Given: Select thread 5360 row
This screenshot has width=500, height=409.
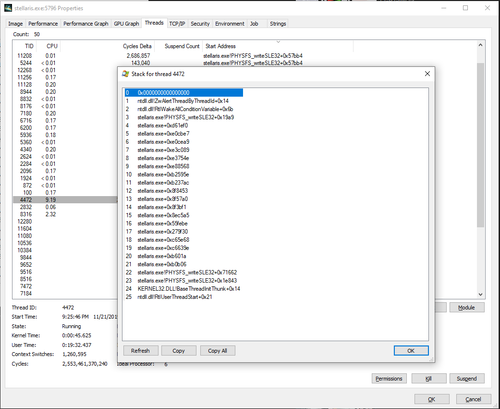Looking at the screenshot, I should (x=65, y=142).
